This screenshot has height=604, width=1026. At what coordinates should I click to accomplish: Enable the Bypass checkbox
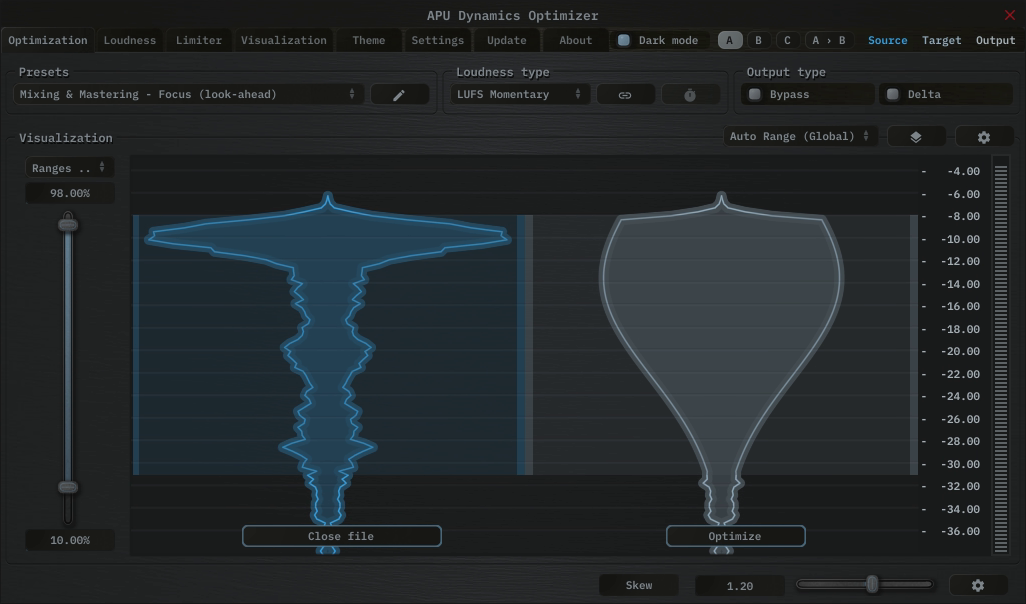pyautogui.click(x=755, y=95)
